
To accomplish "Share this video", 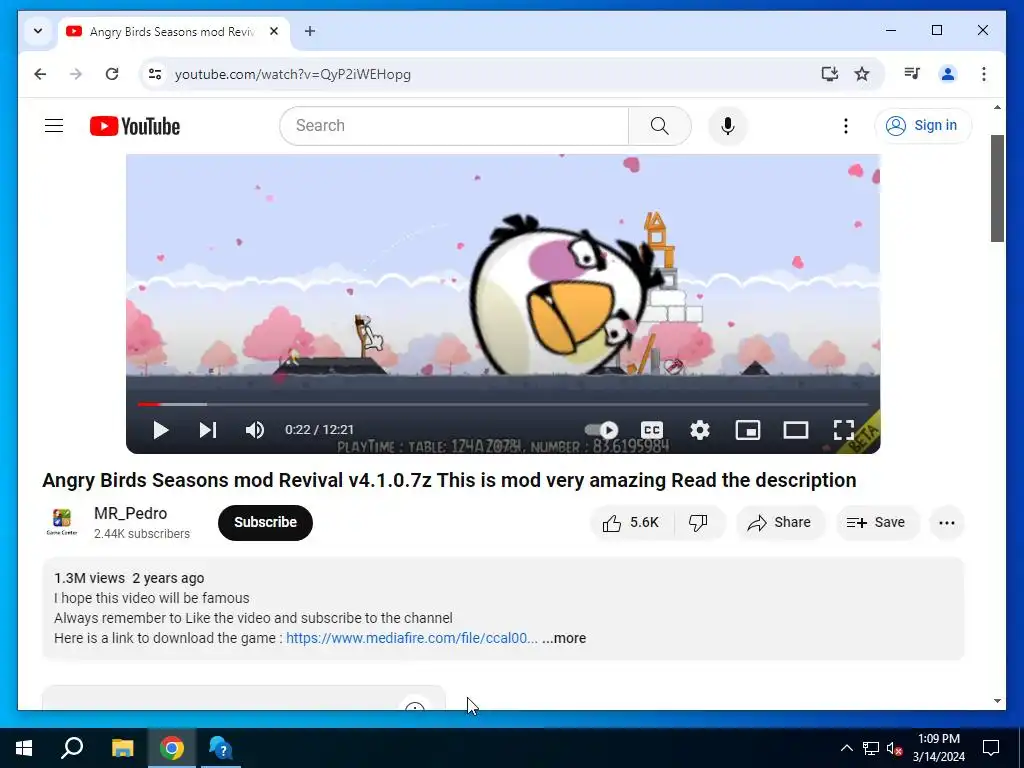I will coord(780,522).
